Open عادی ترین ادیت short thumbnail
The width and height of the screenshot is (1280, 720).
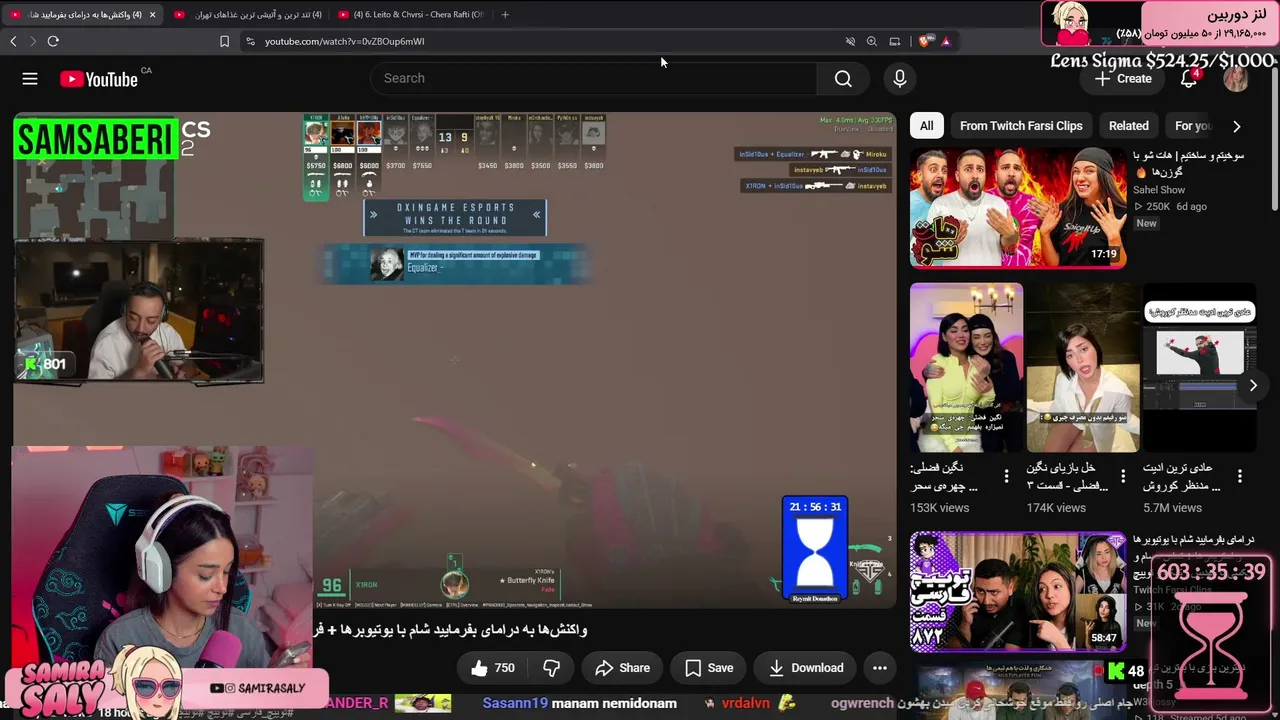point(1200,368)
